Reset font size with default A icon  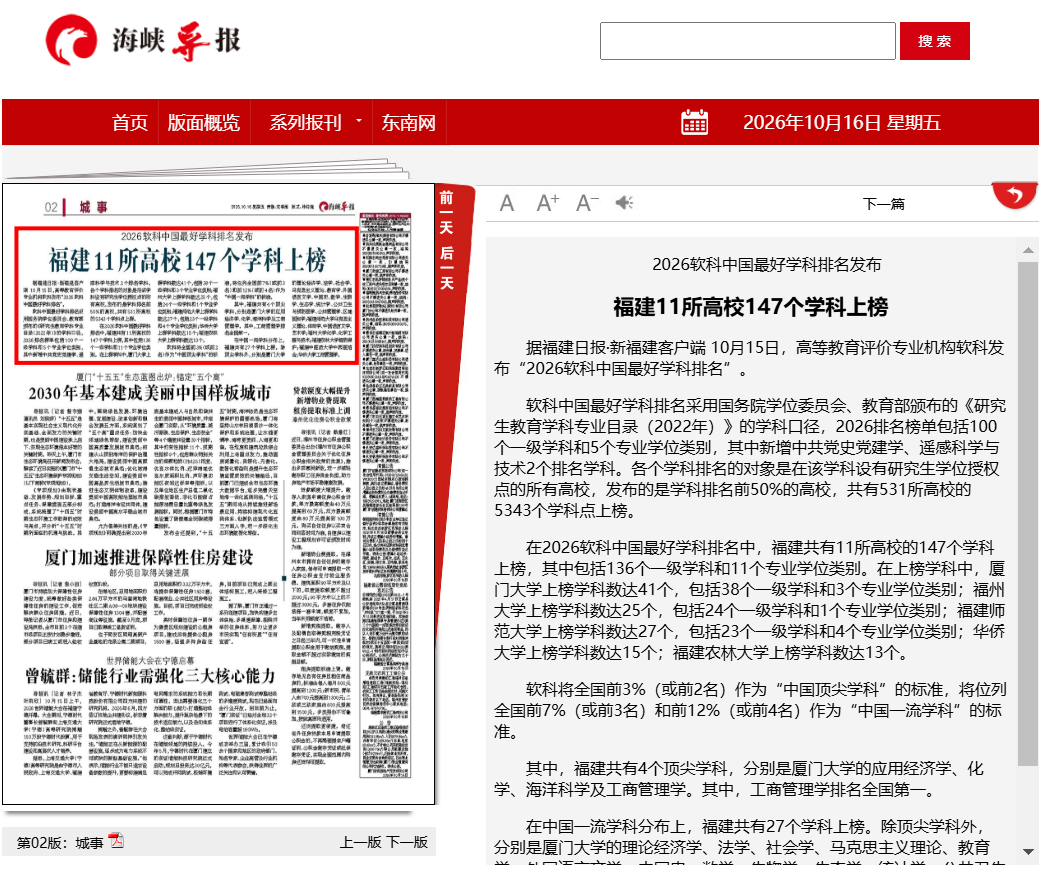click(507, 203)
